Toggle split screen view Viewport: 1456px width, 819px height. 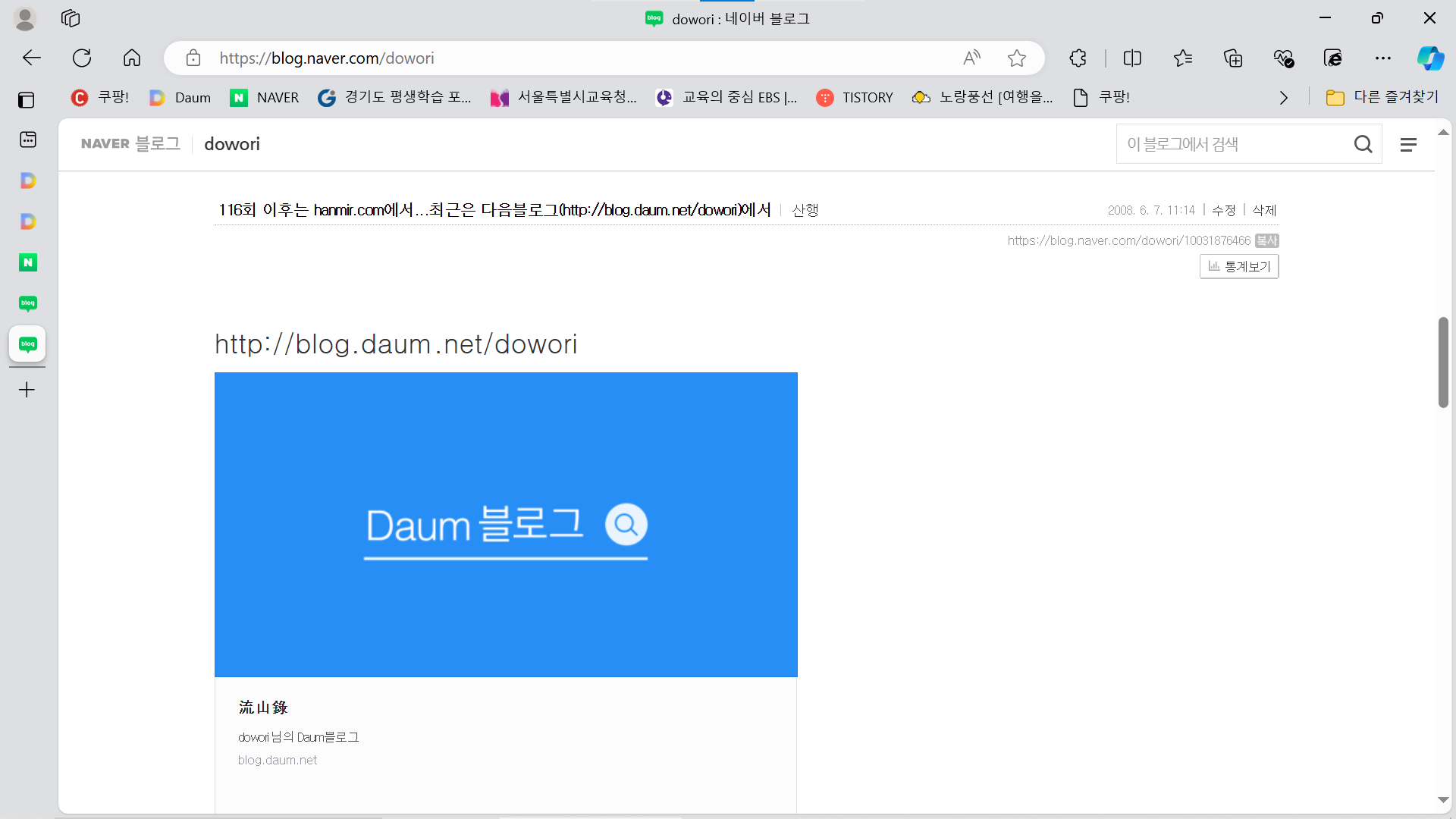click(1132, 58)
